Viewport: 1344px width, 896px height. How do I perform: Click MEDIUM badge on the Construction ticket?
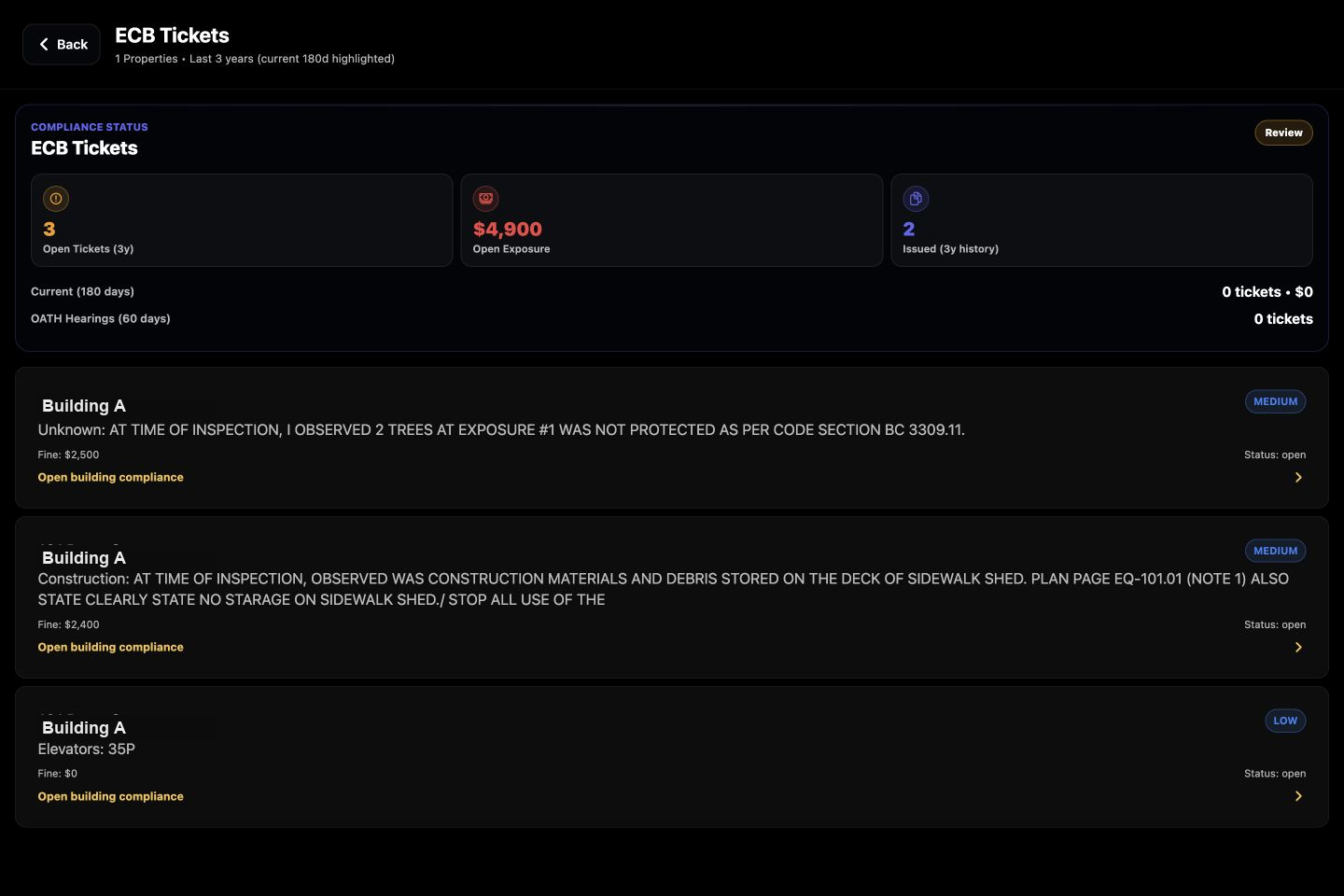click(1275, 551)
